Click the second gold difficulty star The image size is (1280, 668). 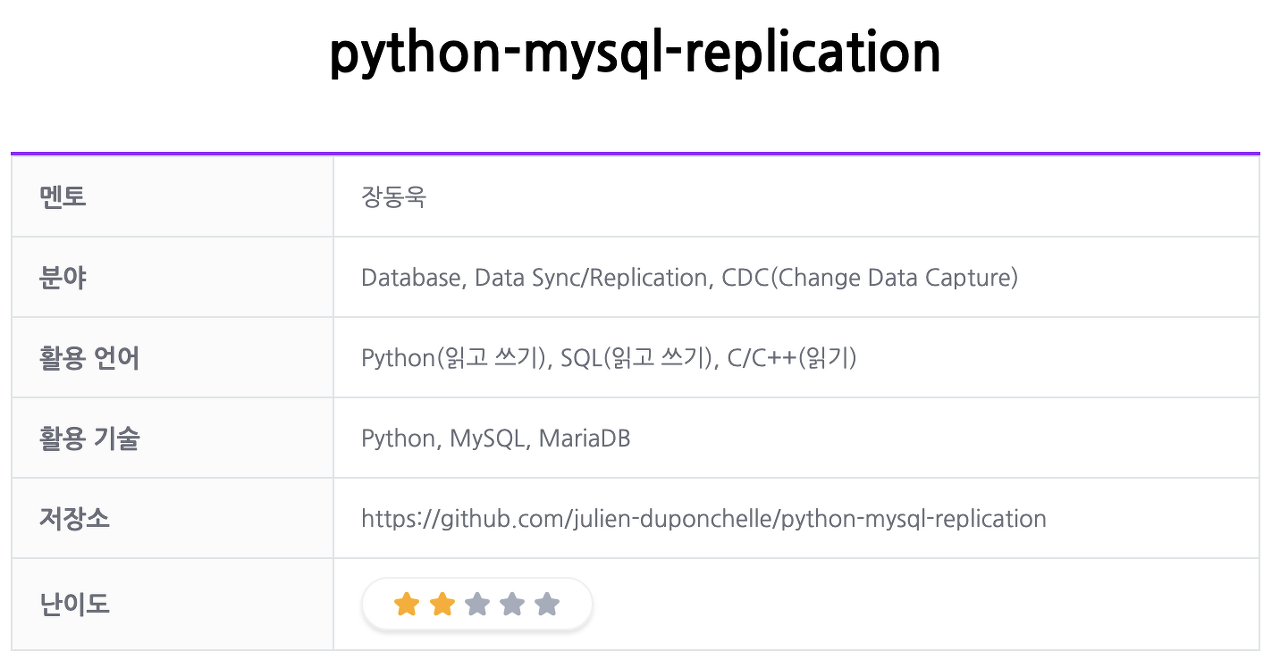point(442,604)
